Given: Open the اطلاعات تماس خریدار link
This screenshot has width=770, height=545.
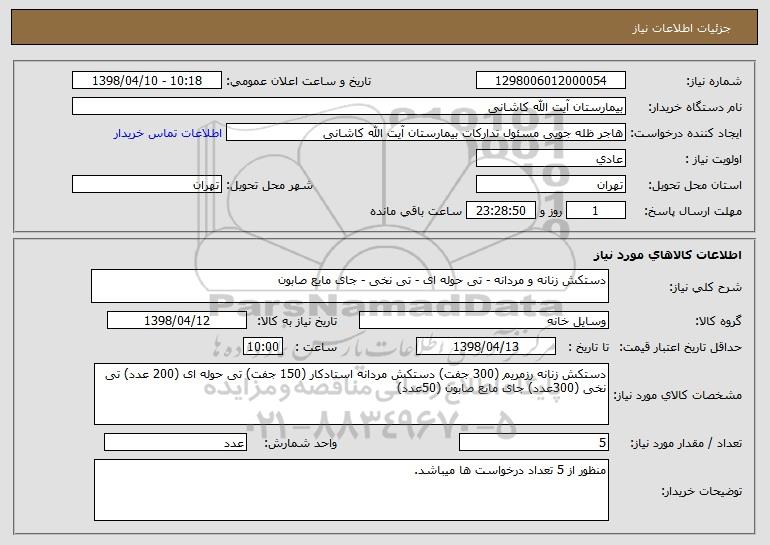Looking at the screenshot, I should [x=167, y=133].
